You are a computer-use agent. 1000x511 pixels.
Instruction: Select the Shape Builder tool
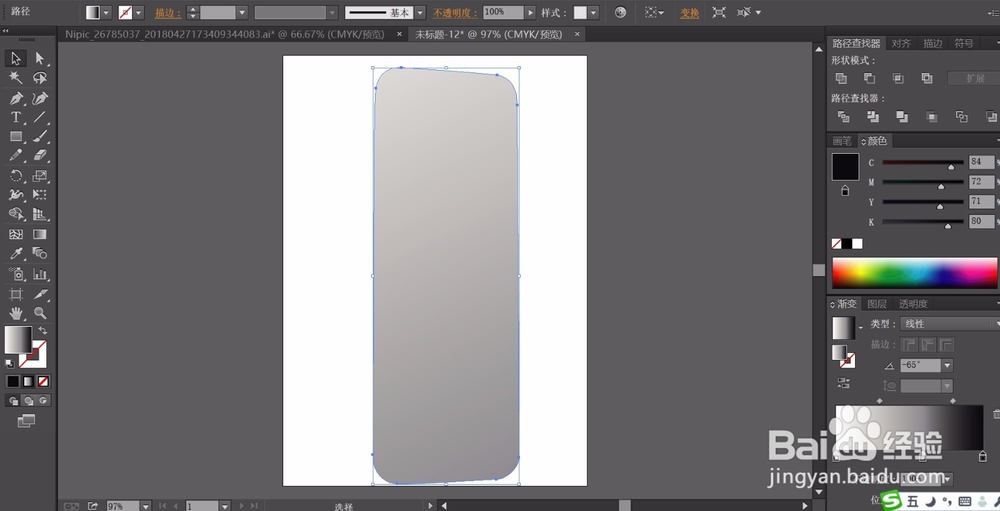[x=16, y=214]
